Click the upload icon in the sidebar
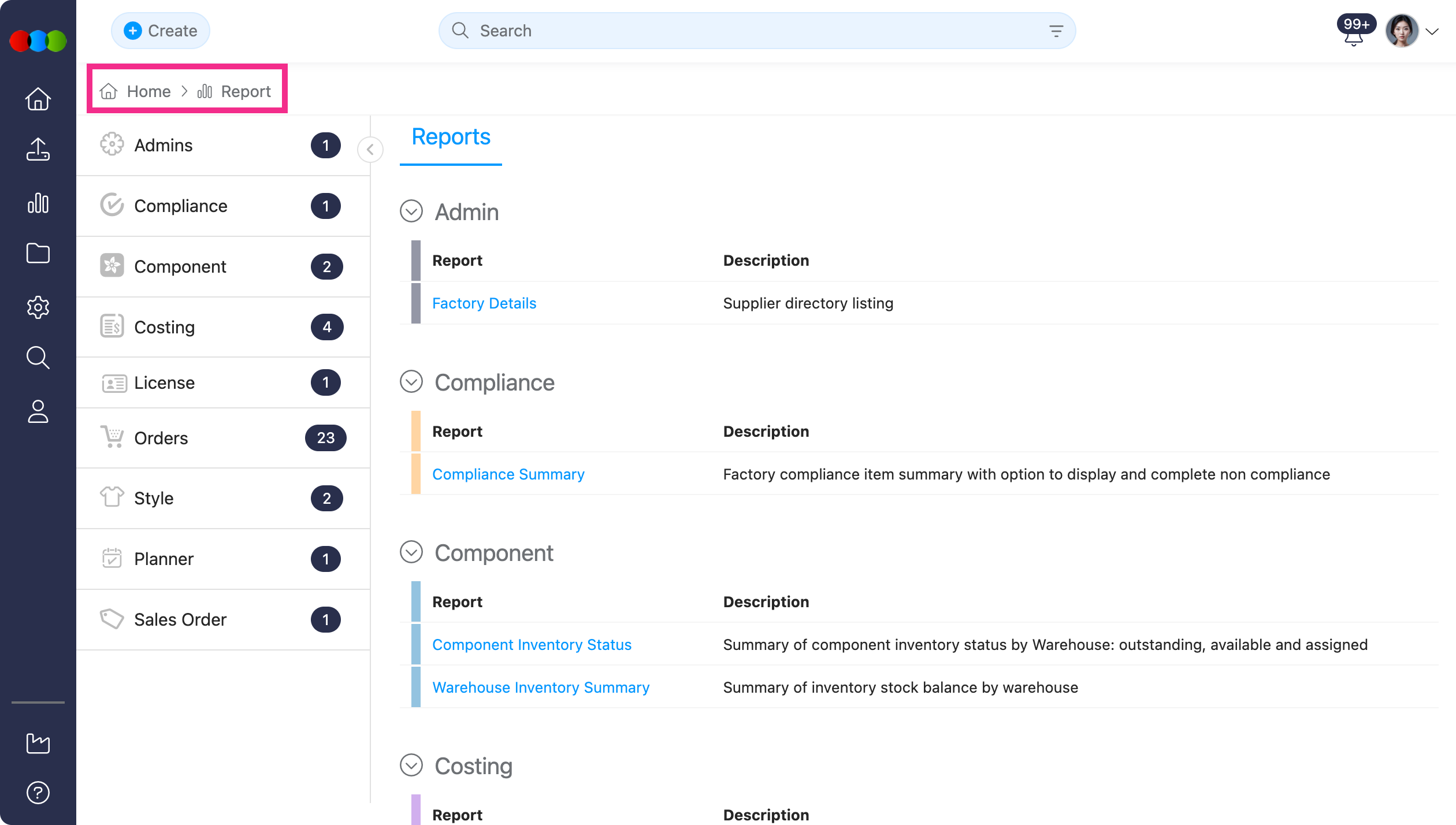 point(38,149)
